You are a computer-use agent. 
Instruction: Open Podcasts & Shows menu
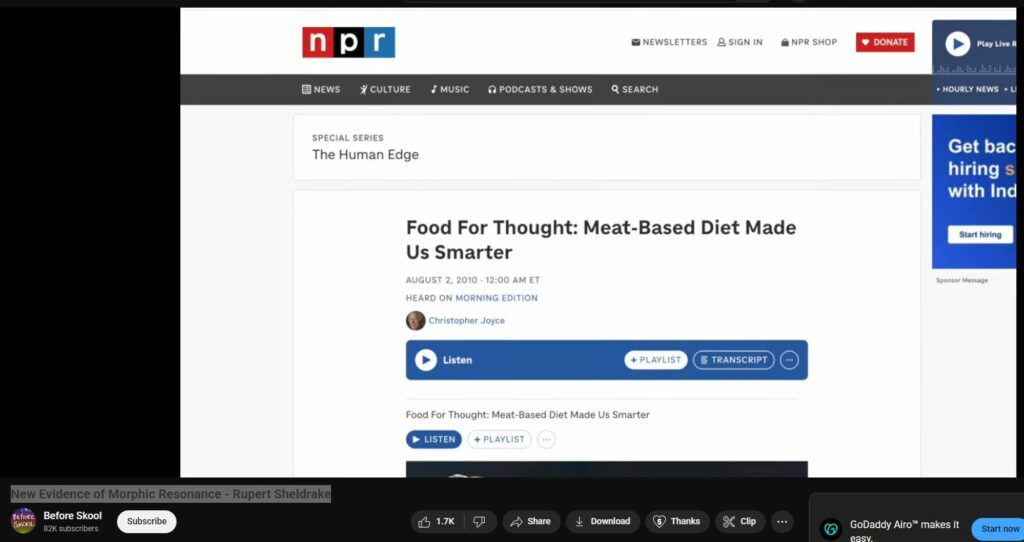(x=540, y=89)
